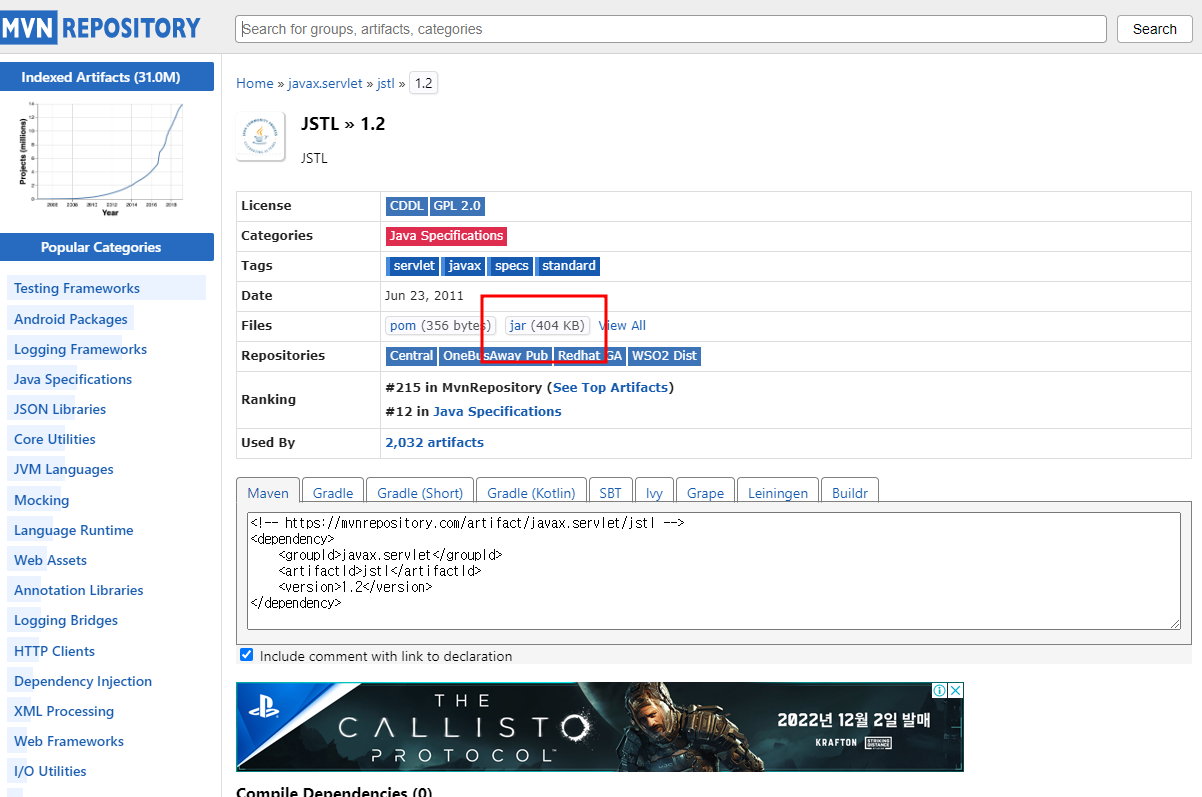Switch to the Leiningen tab
This screenshot has height=797, width=1202.
(777, 492)
